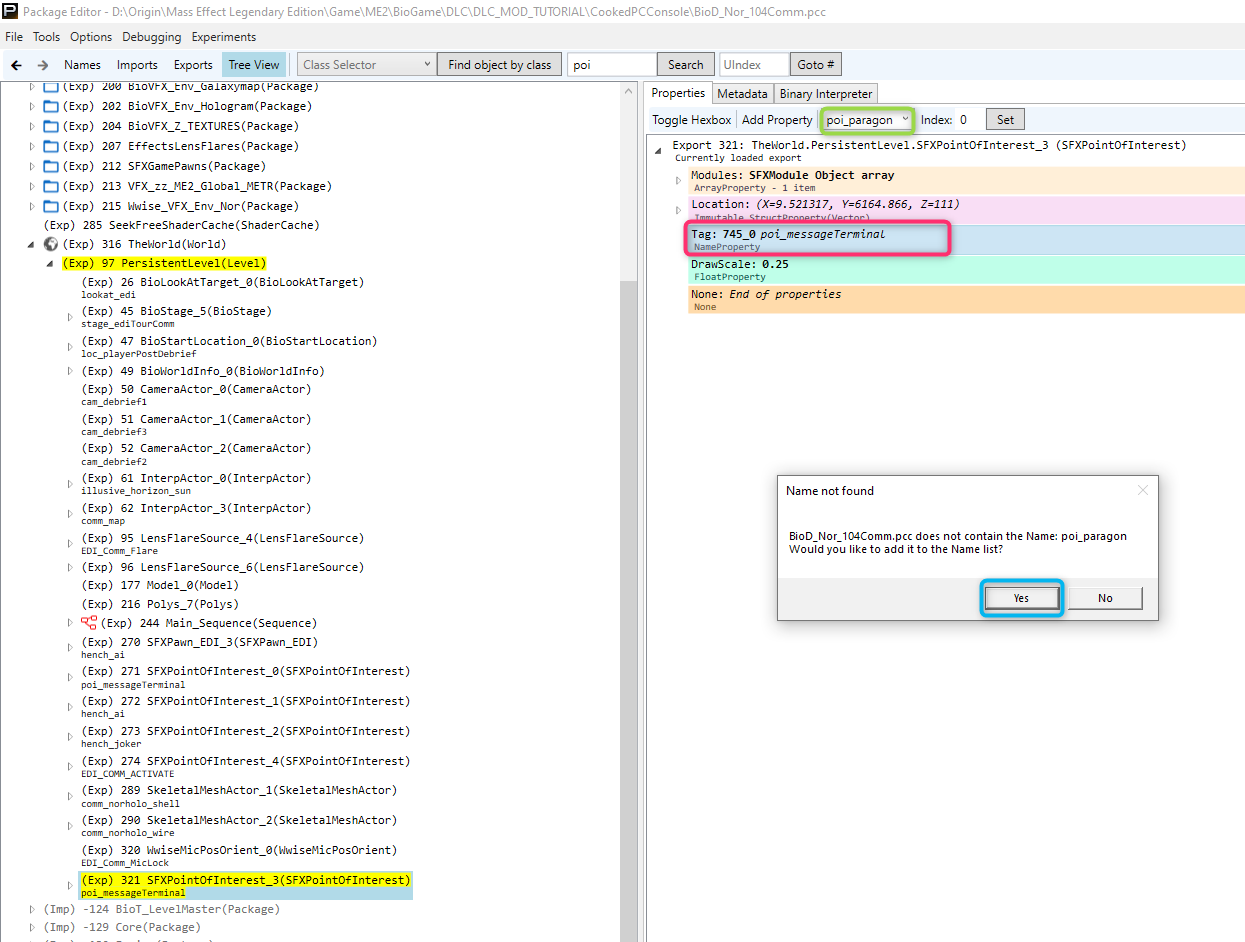Viewport: 1245px width, 942px height.
Task: Select BioLookAtTarget_0 export in the tree
Action: click(222, 287)
